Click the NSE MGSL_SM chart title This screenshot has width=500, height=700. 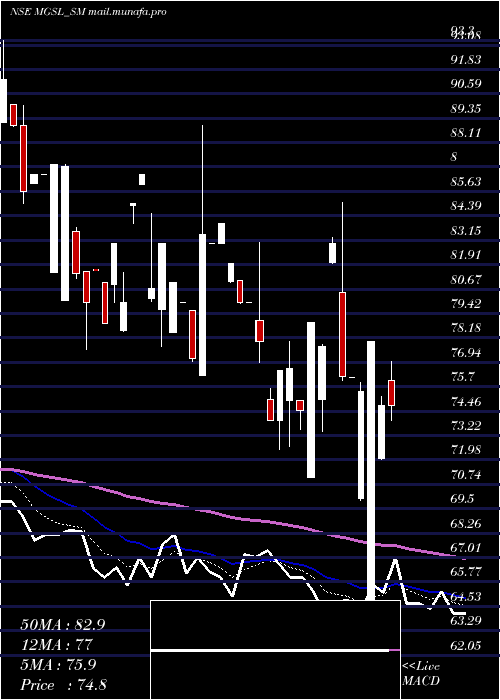[88, 12]
